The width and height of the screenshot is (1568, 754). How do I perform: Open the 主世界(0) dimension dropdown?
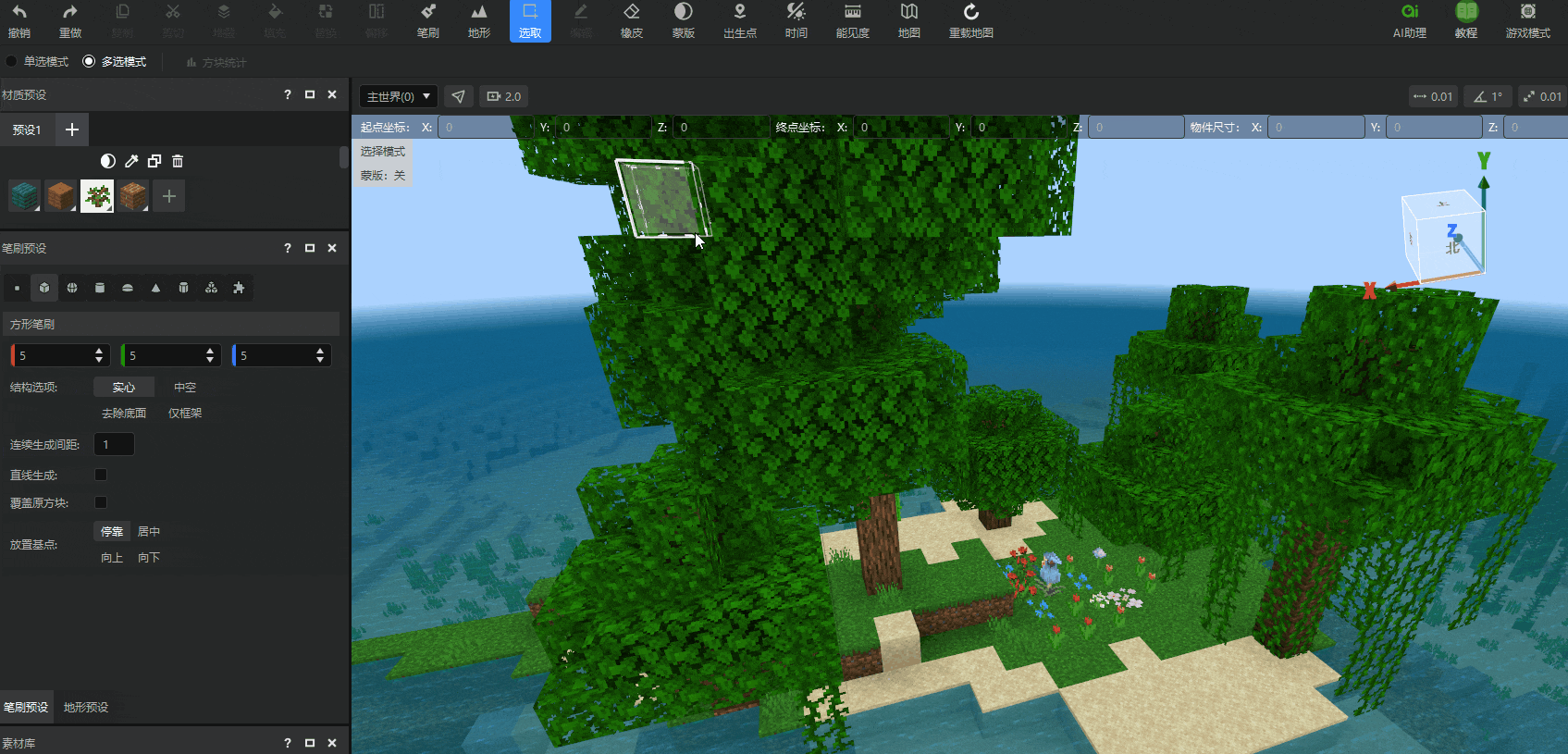click(x=399, y=96)
